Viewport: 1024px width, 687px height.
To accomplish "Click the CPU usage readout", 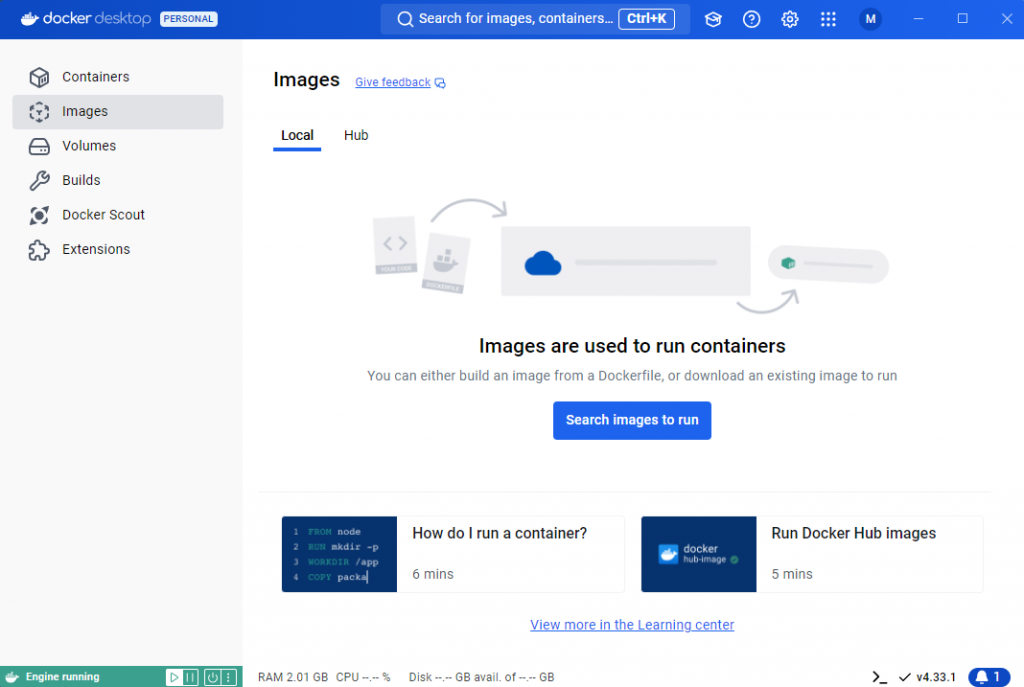I will click(x=363, y=677).
